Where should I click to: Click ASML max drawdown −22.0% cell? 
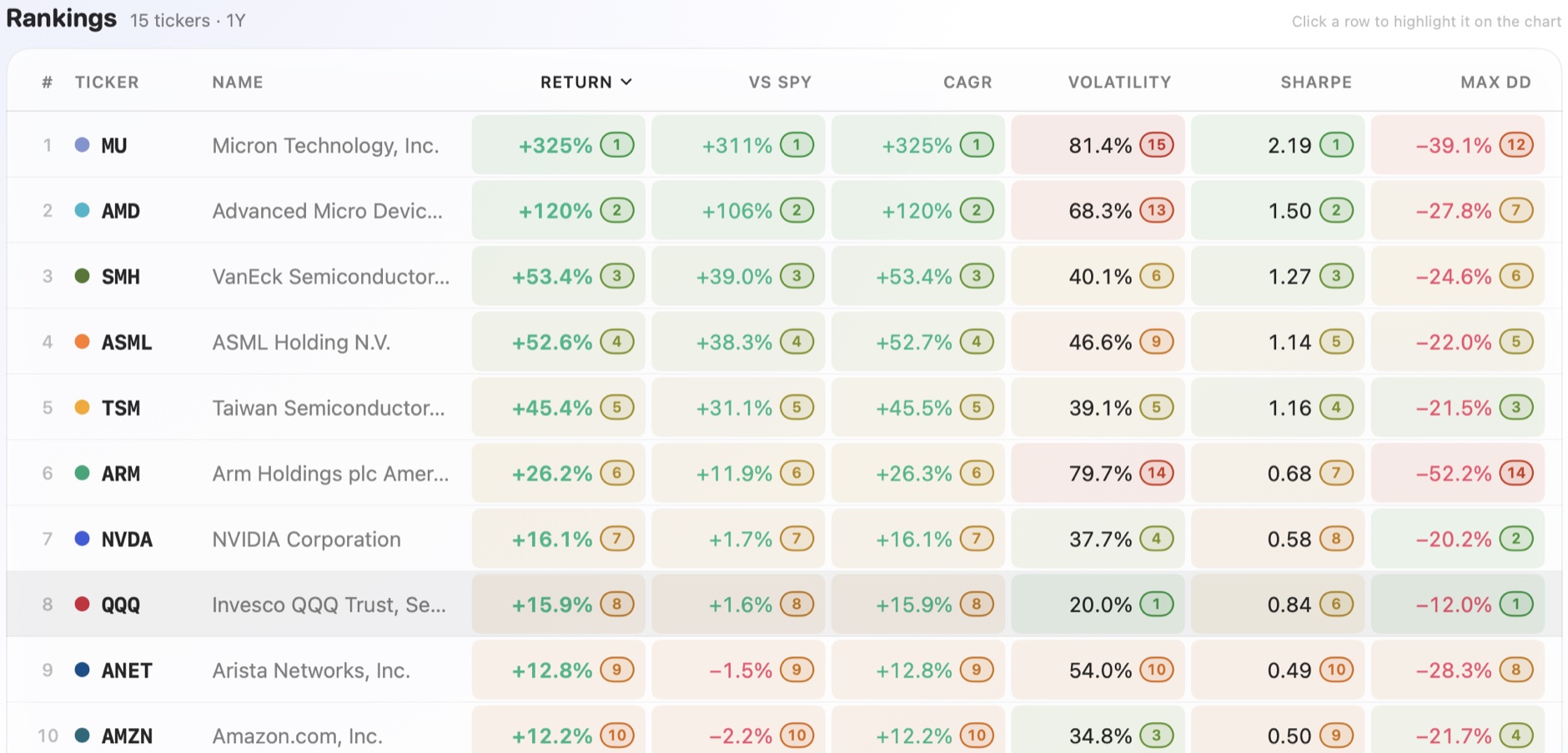1458,343
